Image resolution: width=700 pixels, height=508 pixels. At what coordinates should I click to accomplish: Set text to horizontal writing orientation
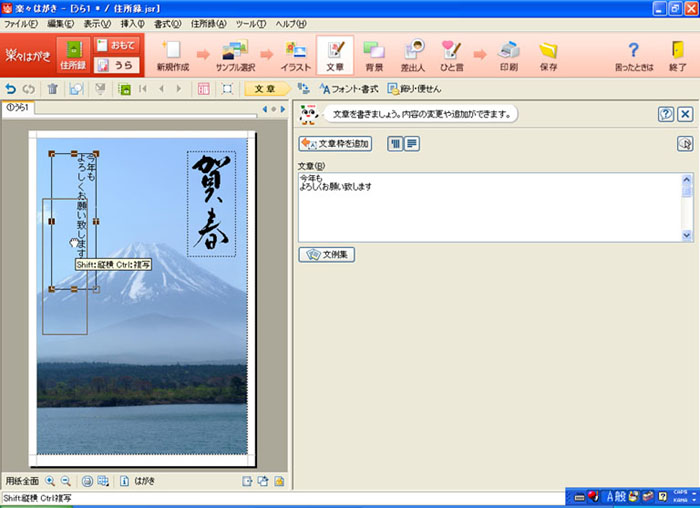pos(411,144)
